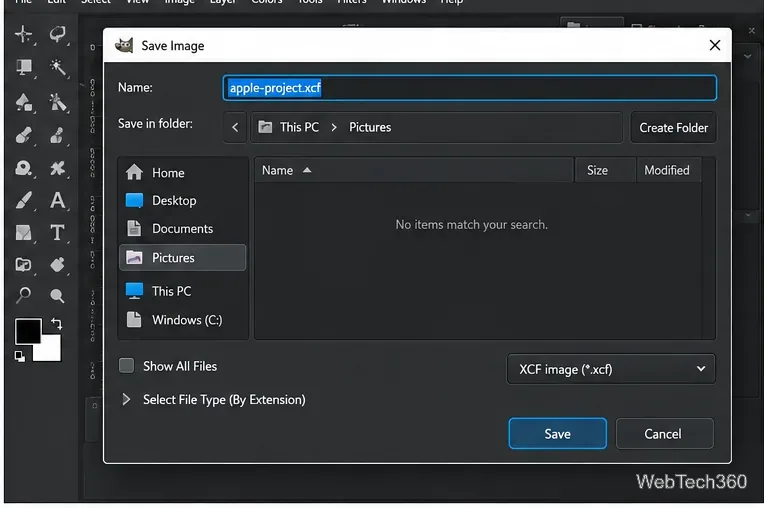Screen dimensions: 764x508
Task: Jump to This PC in breadcrumb path
Action: (x=299, y=127)
